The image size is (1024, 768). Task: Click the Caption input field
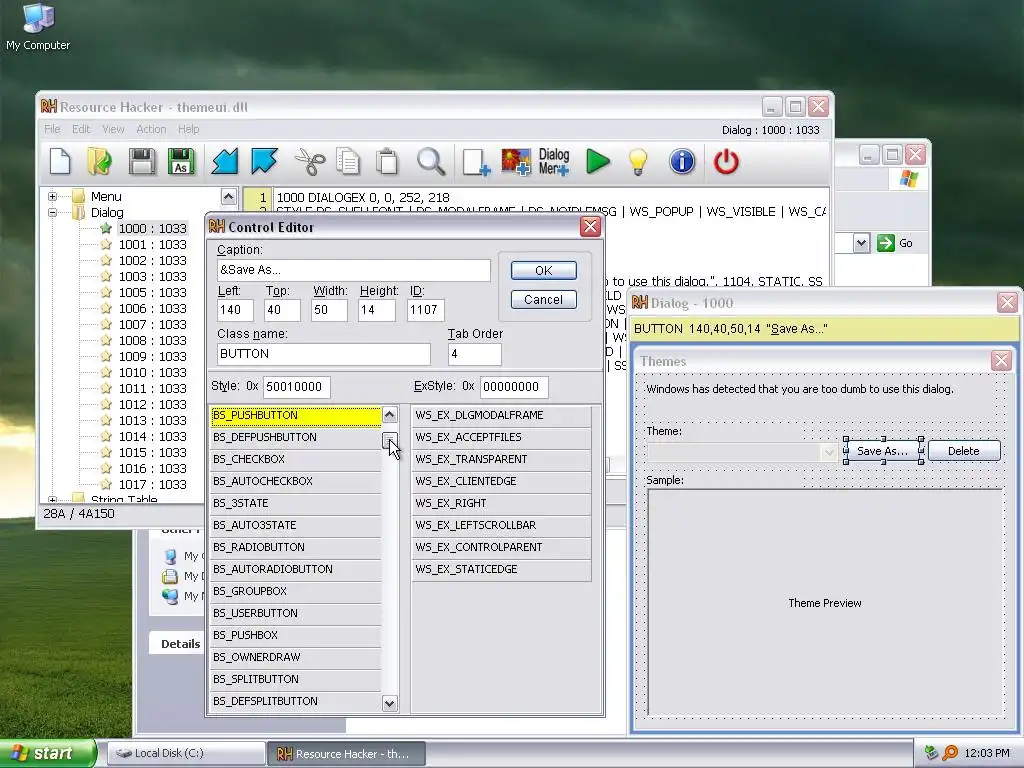pyautogui.click(x=353, y=270)
